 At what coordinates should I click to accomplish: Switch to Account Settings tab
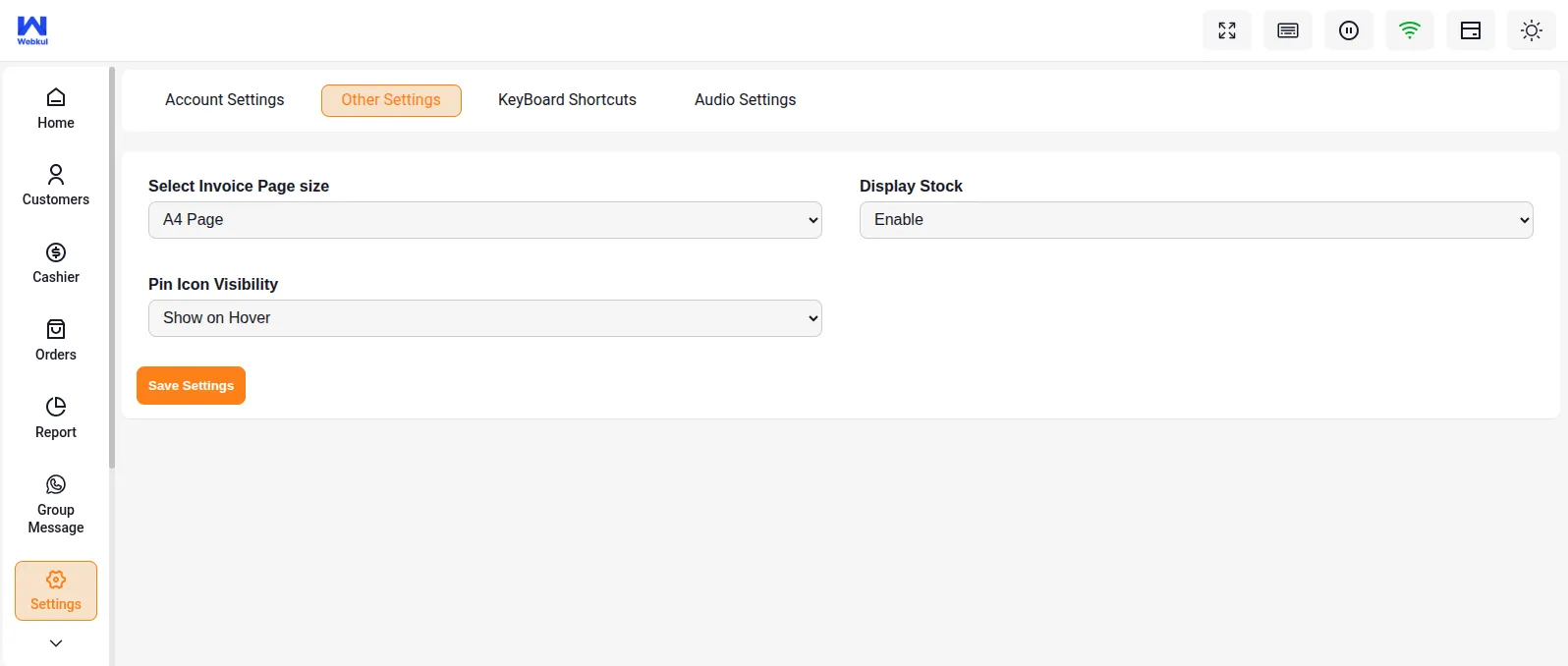[224, 100]
